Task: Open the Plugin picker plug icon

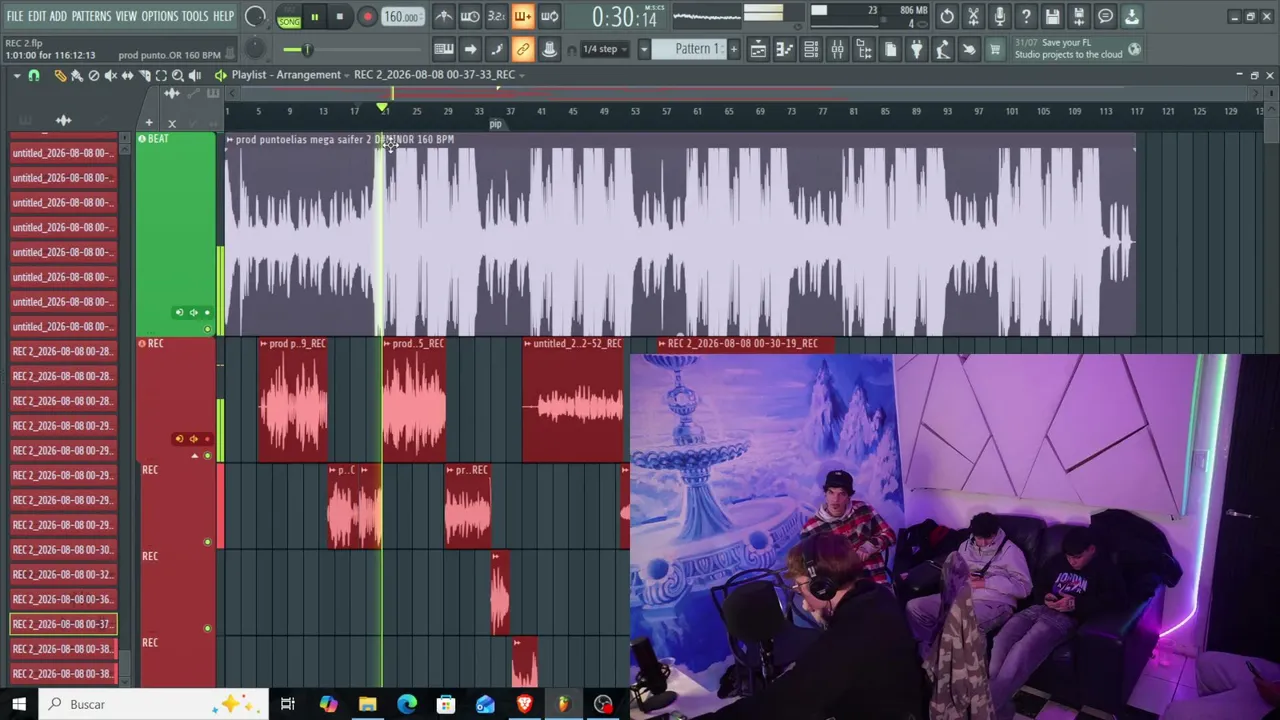Action: [916, 49]
